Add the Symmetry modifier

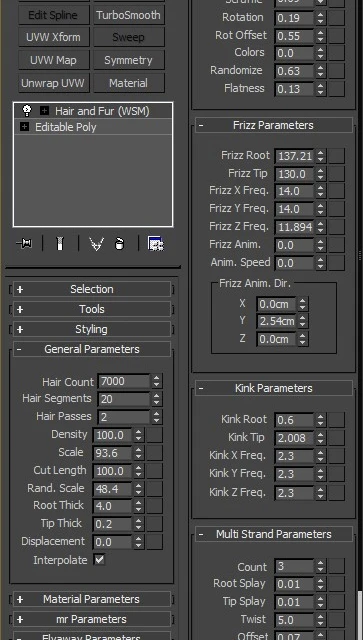(129, 60)
